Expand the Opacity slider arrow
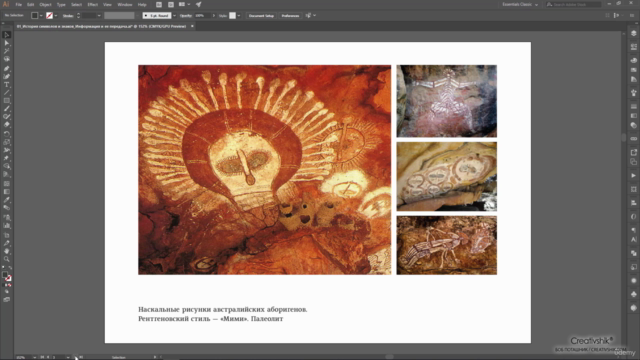This screenshot has height=360, width=640. [213, 16]
